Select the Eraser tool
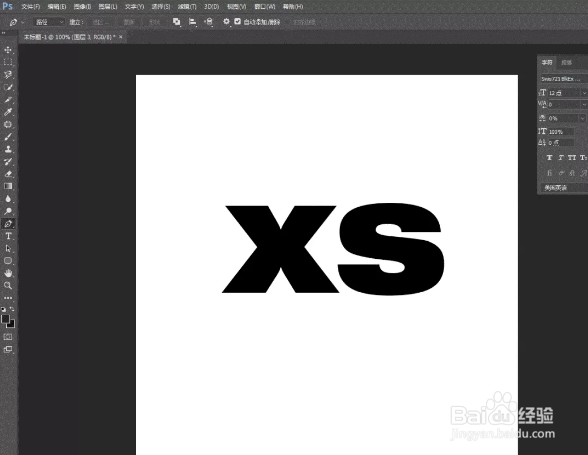Viewport: 588px width, 455px height. [x=8, y=174]
